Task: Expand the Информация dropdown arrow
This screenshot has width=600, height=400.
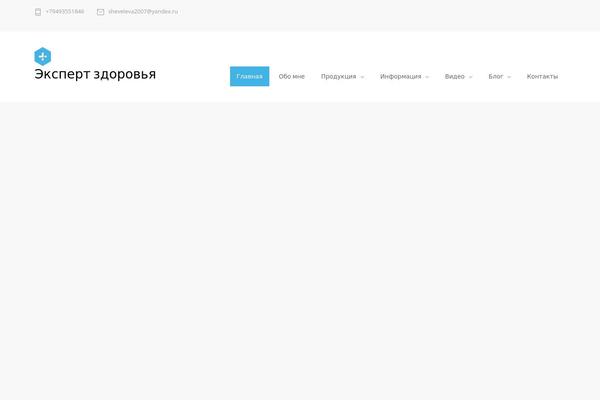Action: pos(427,77)
